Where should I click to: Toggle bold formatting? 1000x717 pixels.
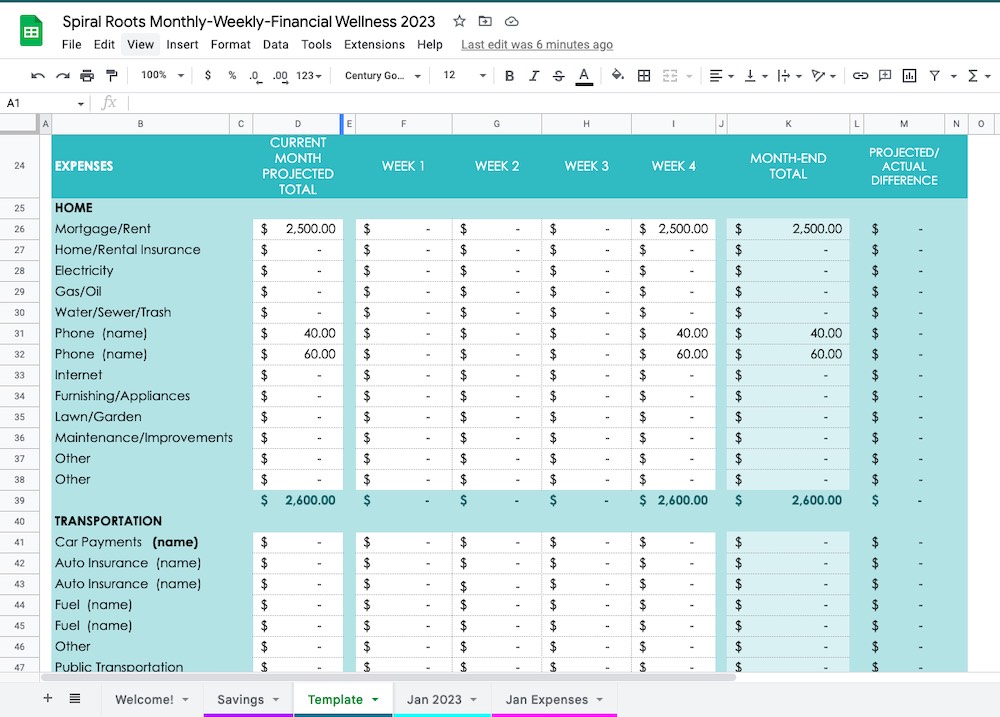pyautogui.click(x=509, y=75)
